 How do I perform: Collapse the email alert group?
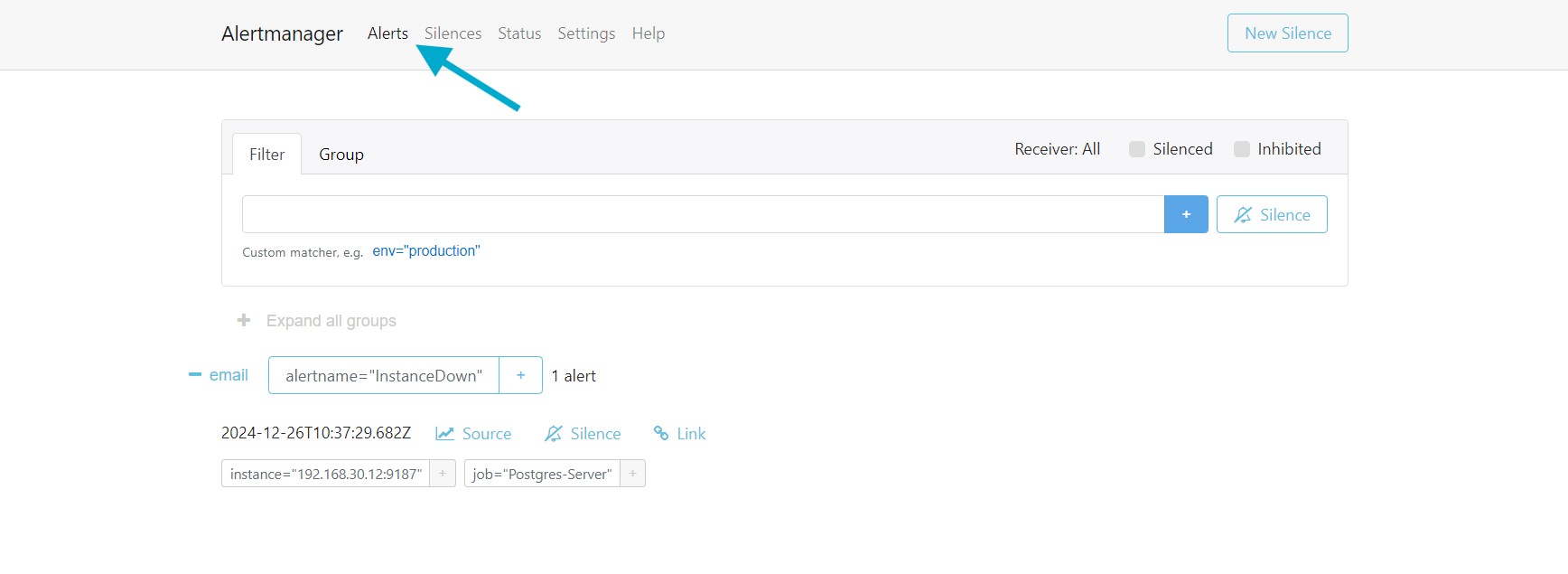tap(195, 375)
